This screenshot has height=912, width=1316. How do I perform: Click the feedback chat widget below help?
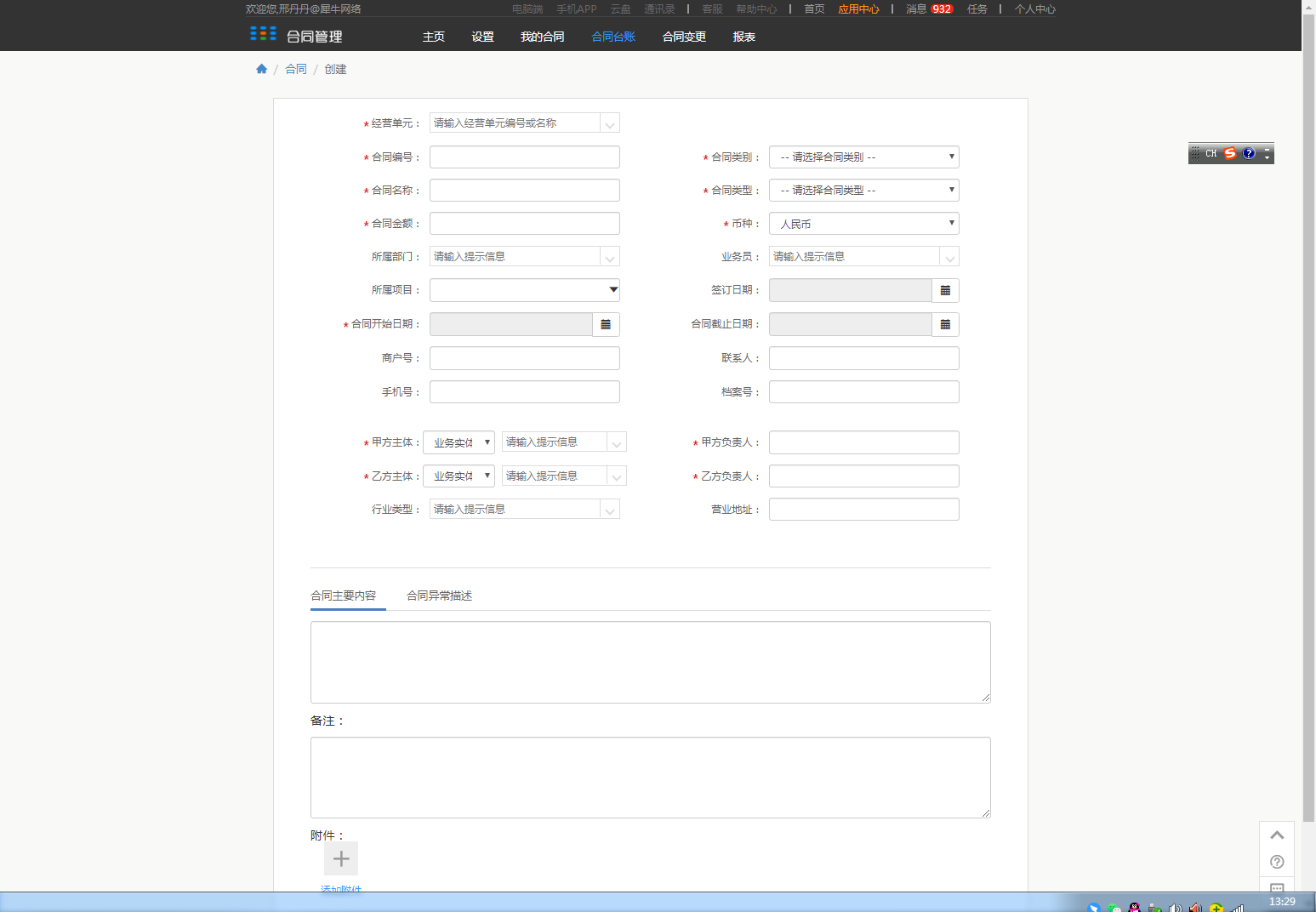[x=1277, y=886]
